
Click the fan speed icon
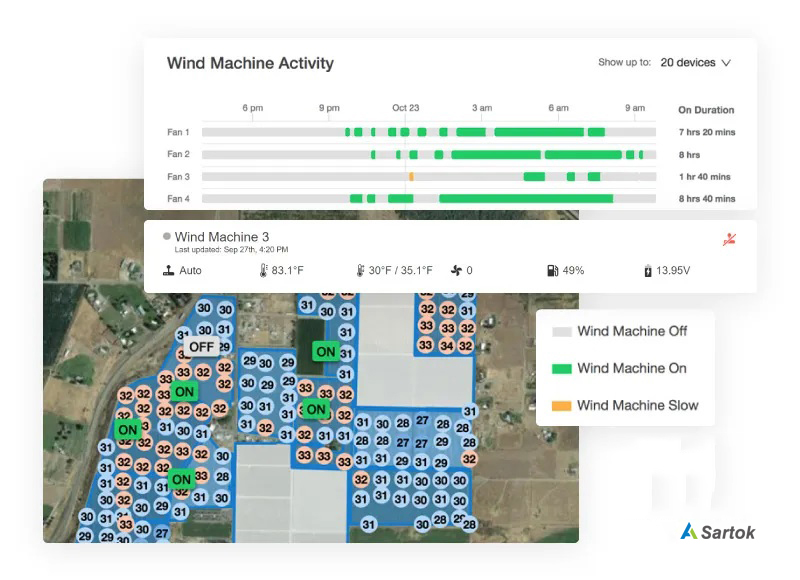457,270
